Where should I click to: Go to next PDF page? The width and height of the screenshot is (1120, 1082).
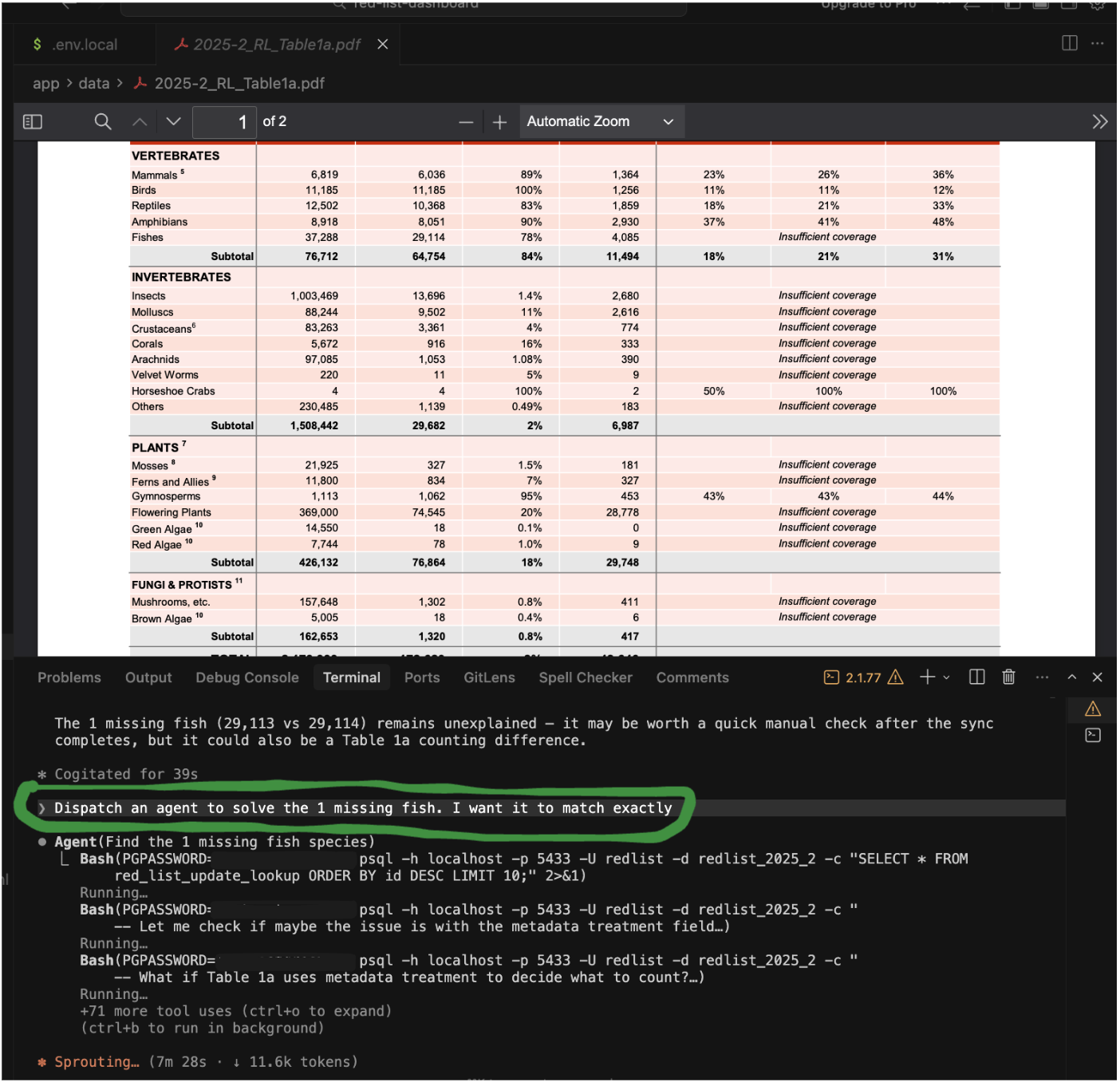point(173,122)
